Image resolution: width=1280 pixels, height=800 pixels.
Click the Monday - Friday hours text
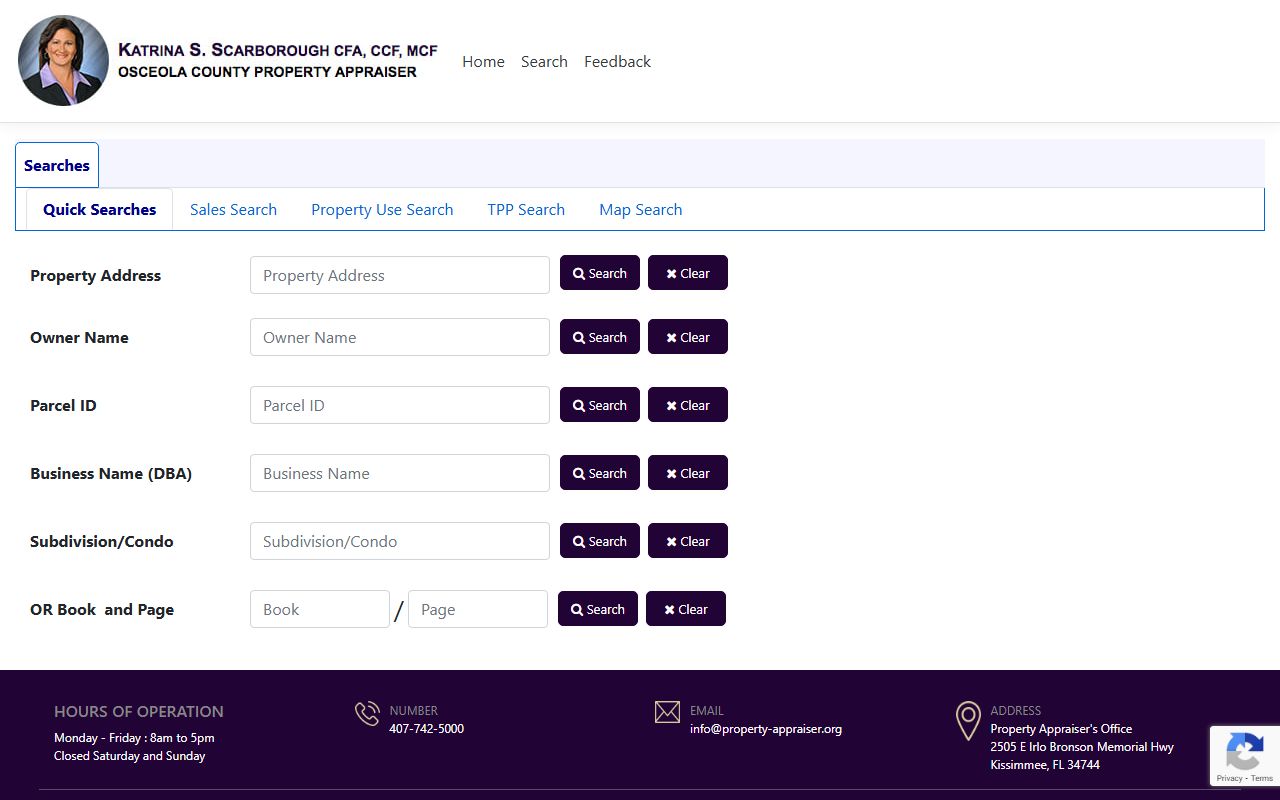pyautogui.click(x=134, y=738)
